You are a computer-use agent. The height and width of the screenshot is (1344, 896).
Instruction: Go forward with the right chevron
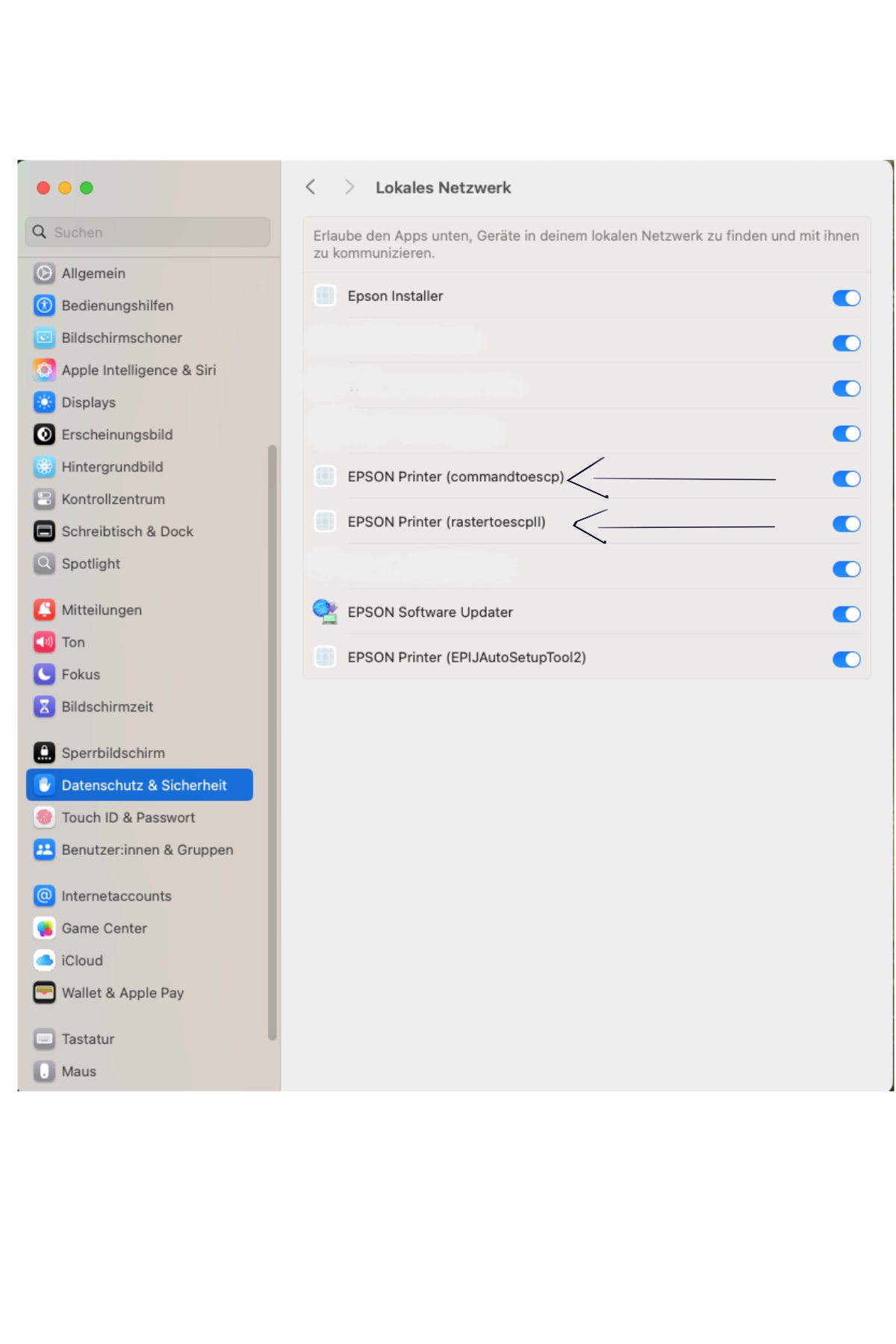click(x=349, y=187)
